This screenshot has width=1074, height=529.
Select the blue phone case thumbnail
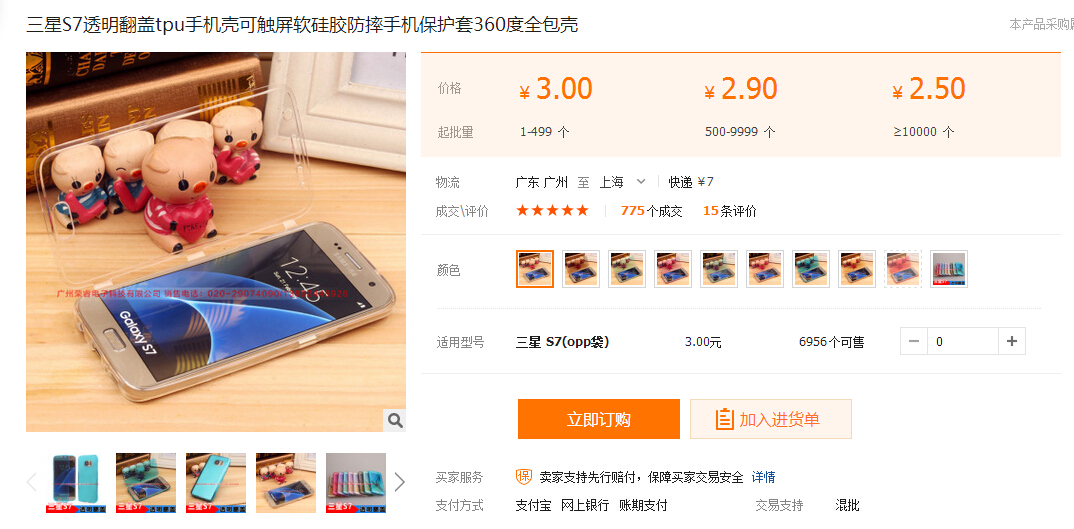(x=75, y=482)
